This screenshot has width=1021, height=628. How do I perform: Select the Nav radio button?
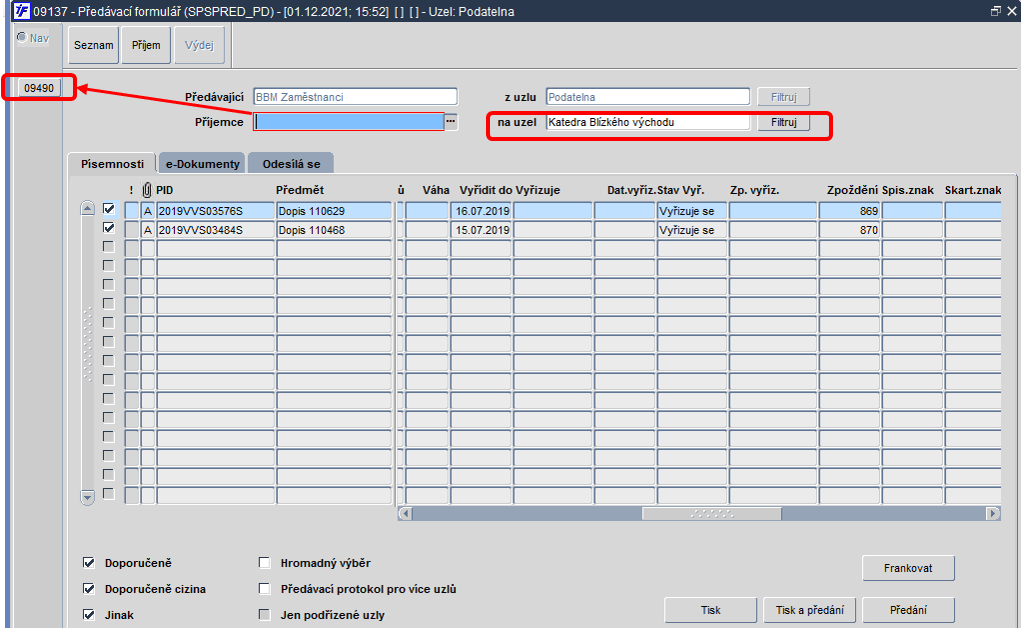(x=21, y=37)
